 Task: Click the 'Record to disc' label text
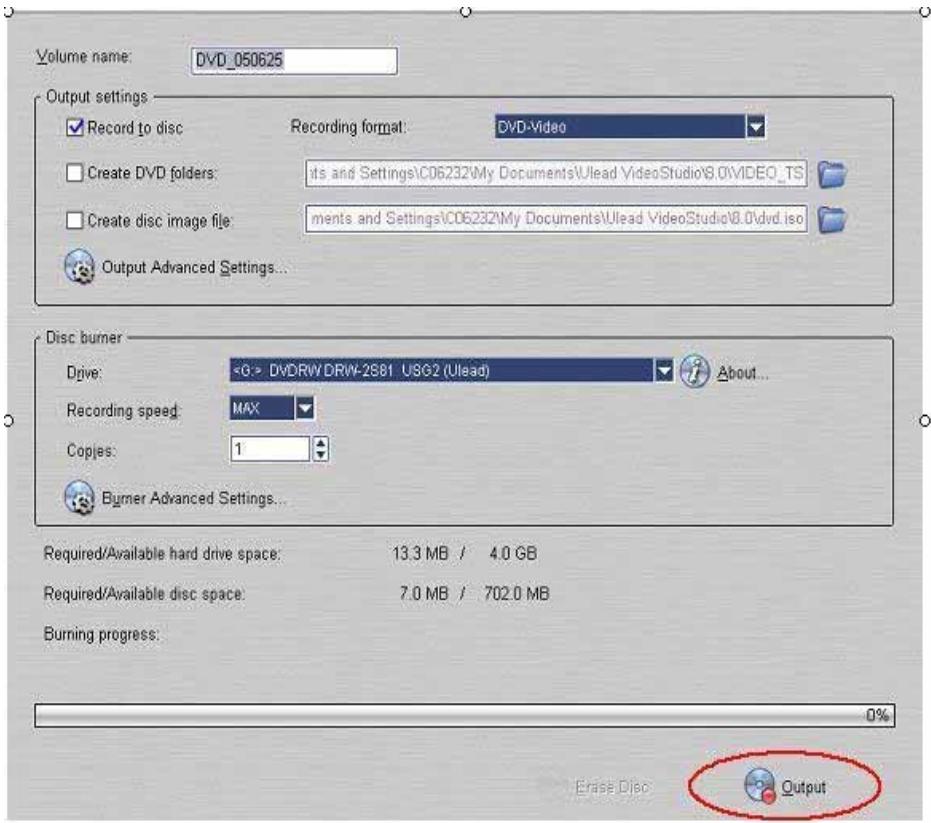pyautogui.click(x=135, y=128)
